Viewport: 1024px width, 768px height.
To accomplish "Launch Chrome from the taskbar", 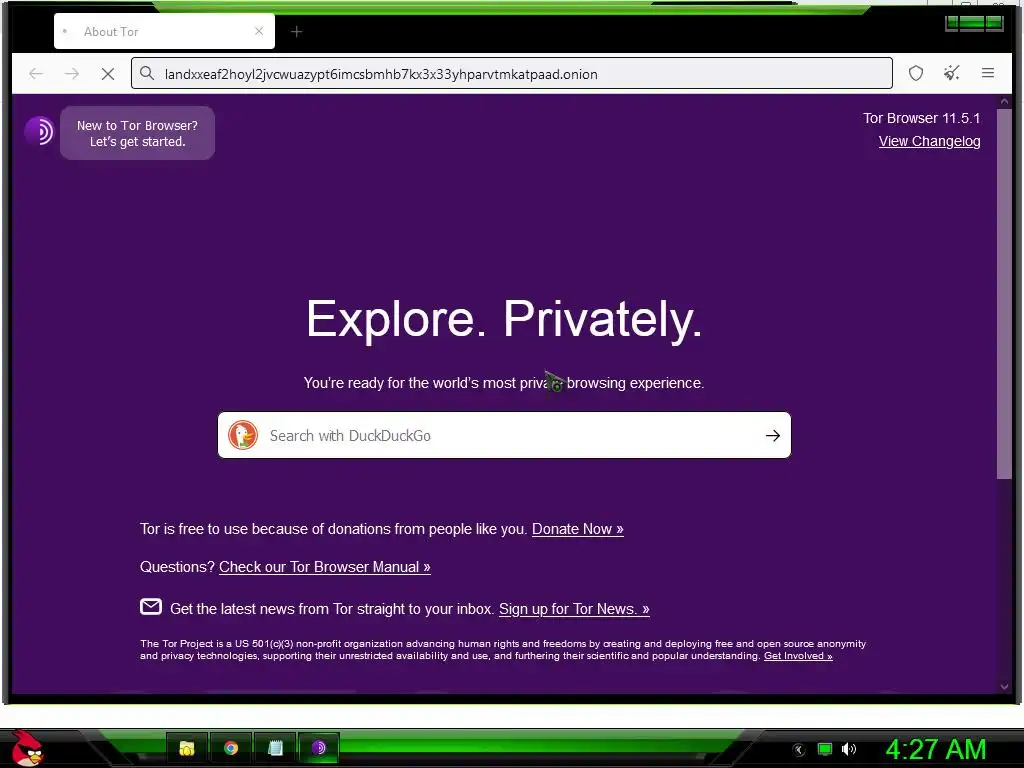I will pos(231,748).
